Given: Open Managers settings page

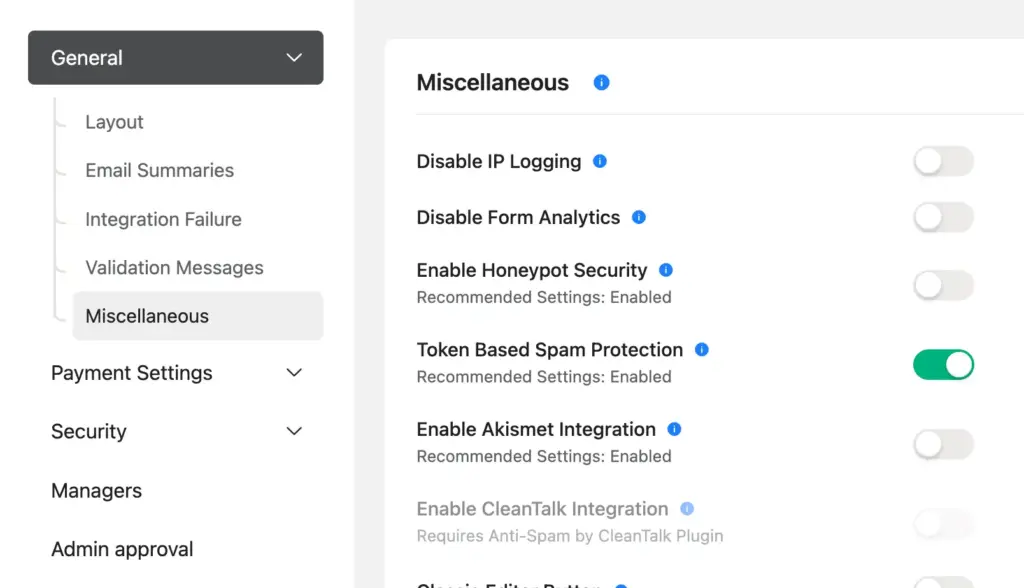Looking at the screenshot, I should coord(96,491).
